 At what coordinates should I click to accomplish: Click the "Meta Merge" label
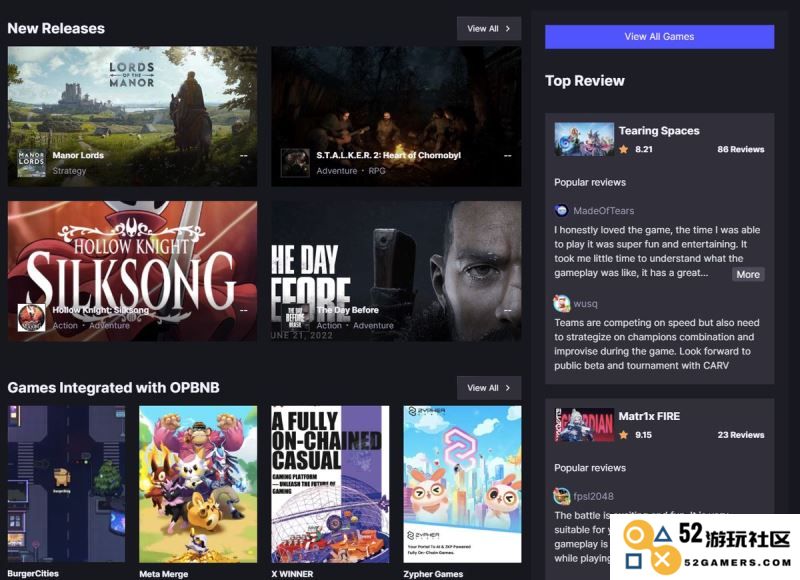point(164,574)
